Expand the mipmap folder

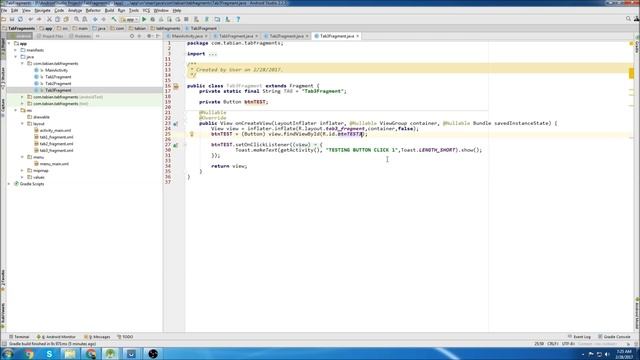(x=22, y=171)
